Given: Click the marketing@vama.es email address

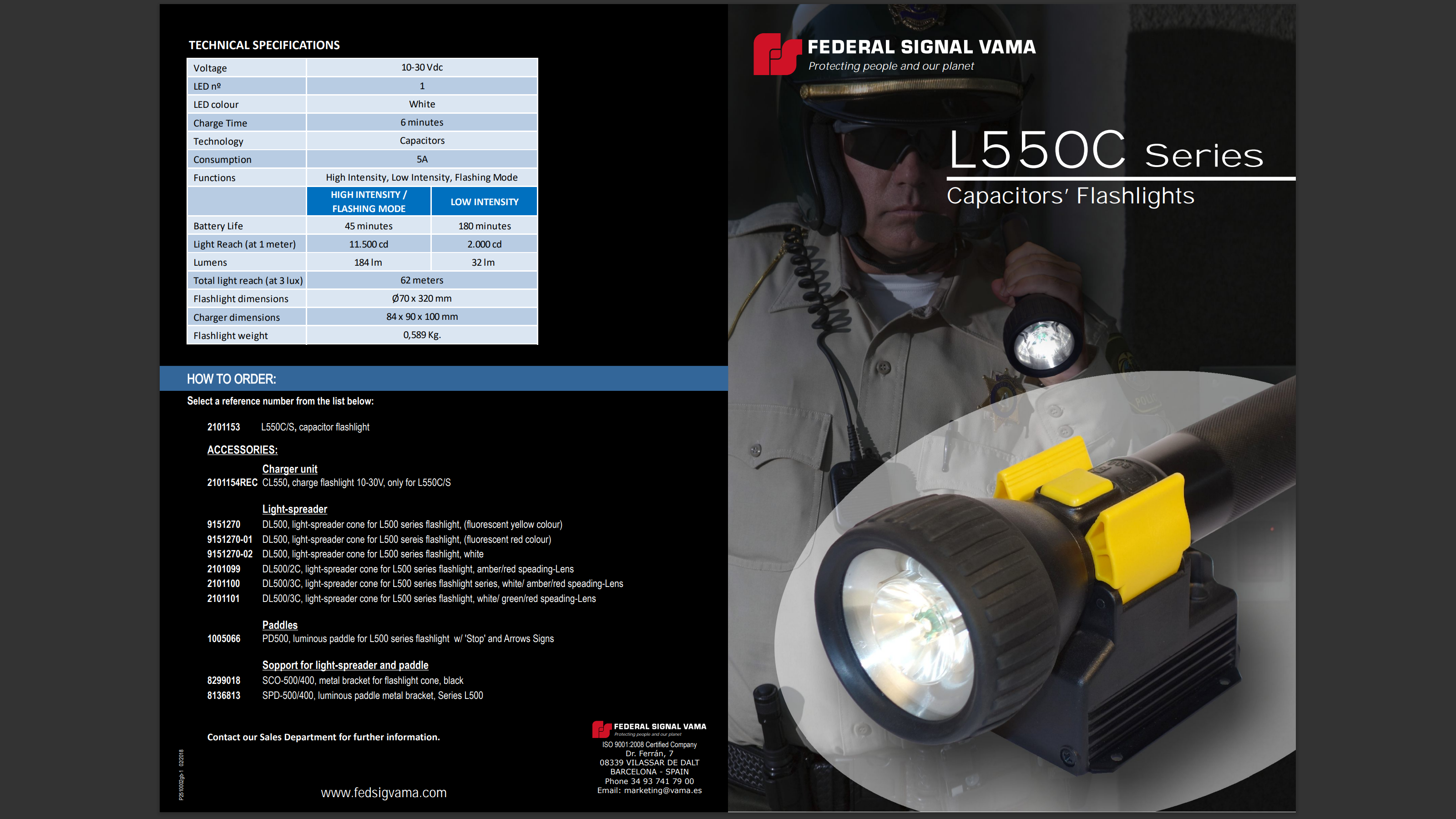Looking at the screenshot, I should coord(662,790).
